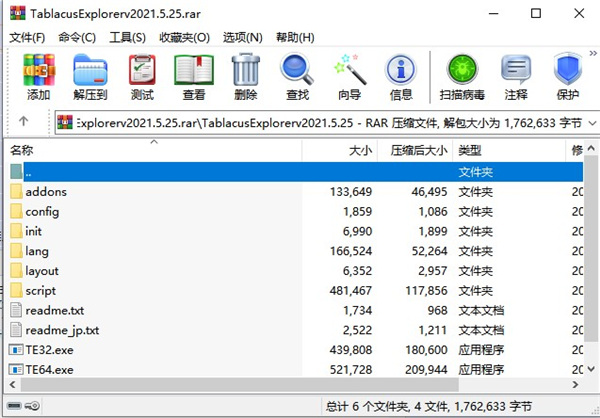
Task: Open the 命令(C) menu
Action: [77, 38]
